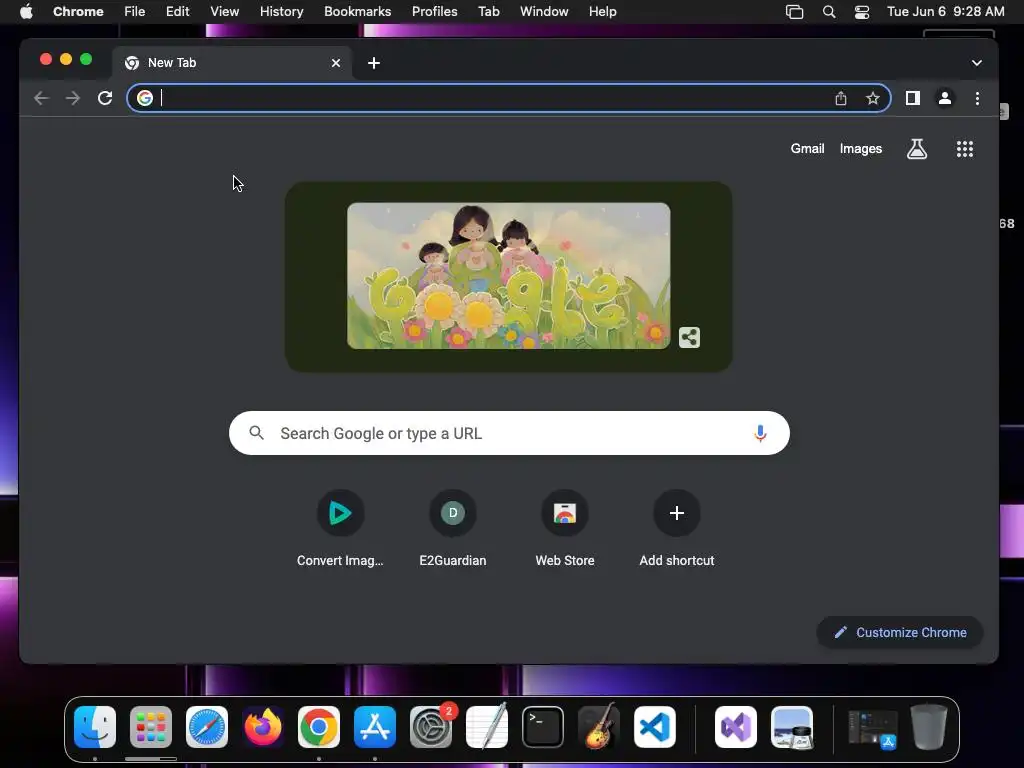This screenshot has height=768, width=1024.
Task: Close the New Tab tab
Action: coord(336,63)
